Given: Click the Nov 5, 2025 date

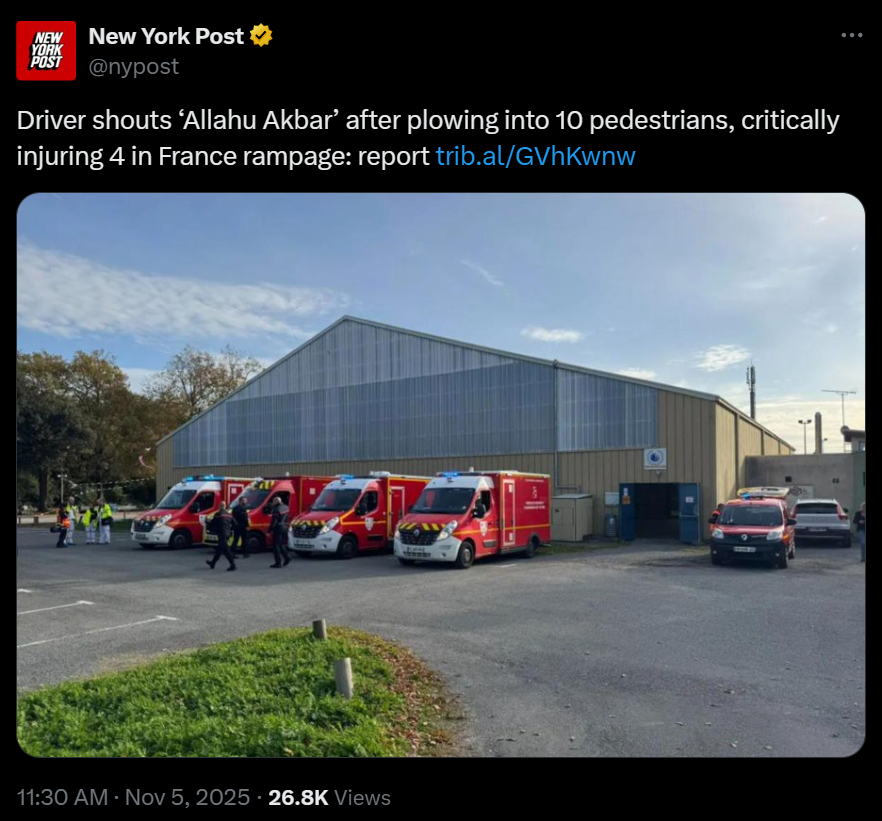Looking at the screenshot, I should click(187, 797).
